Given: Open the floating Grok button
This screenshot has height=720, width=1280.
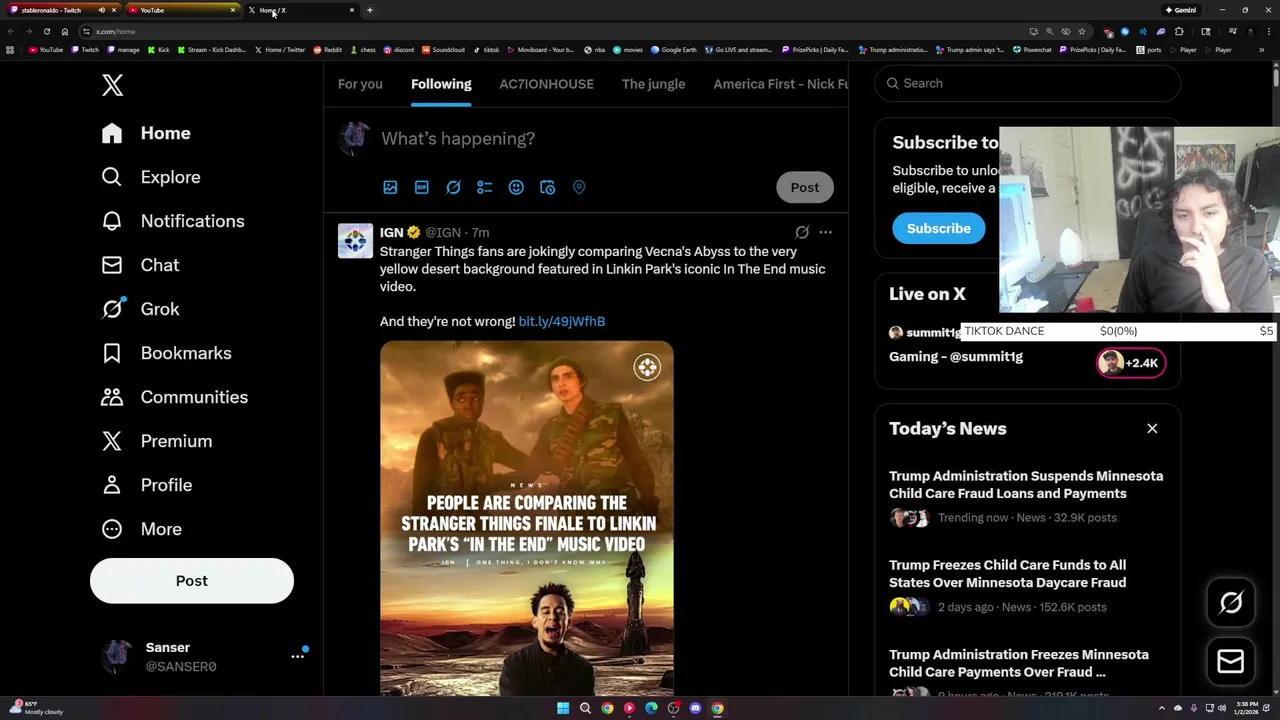Looking at the screenshot, I should (1231, 603).
